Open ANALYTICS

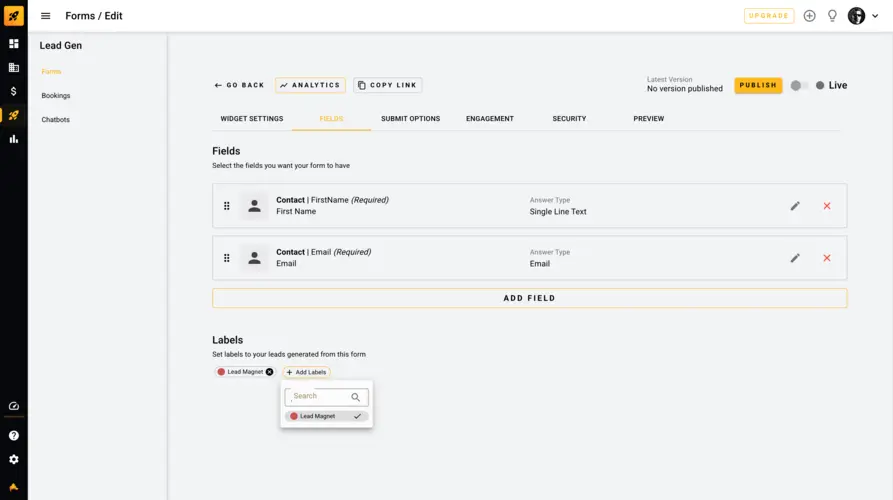point(310,85)
